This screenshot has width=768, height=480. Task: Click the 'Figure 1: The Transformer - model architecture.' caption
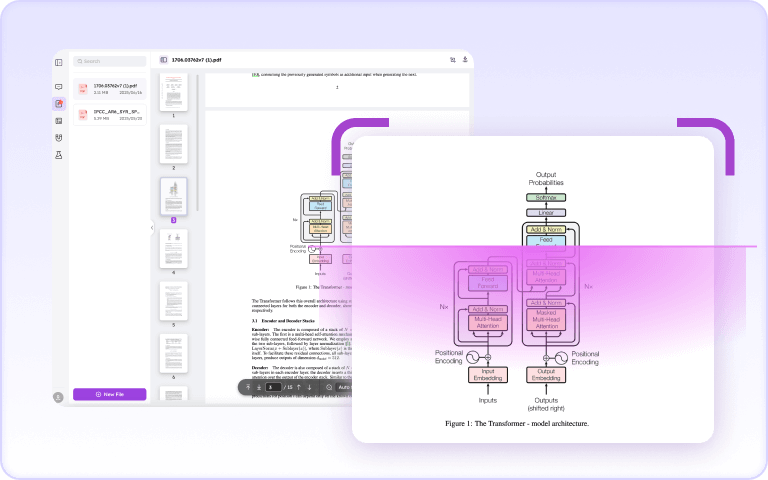click(517, 423)
